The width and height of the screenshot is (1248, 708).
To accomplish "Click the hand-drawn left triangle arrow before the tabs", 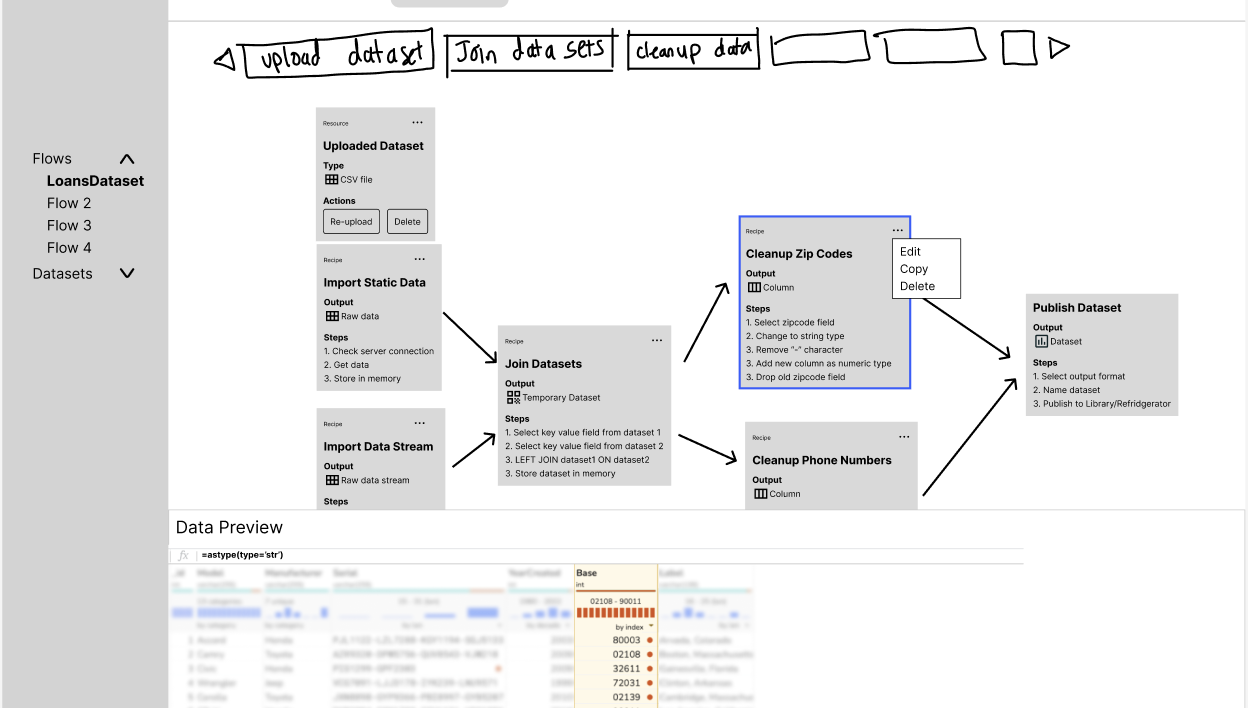I will coord(226,61).
